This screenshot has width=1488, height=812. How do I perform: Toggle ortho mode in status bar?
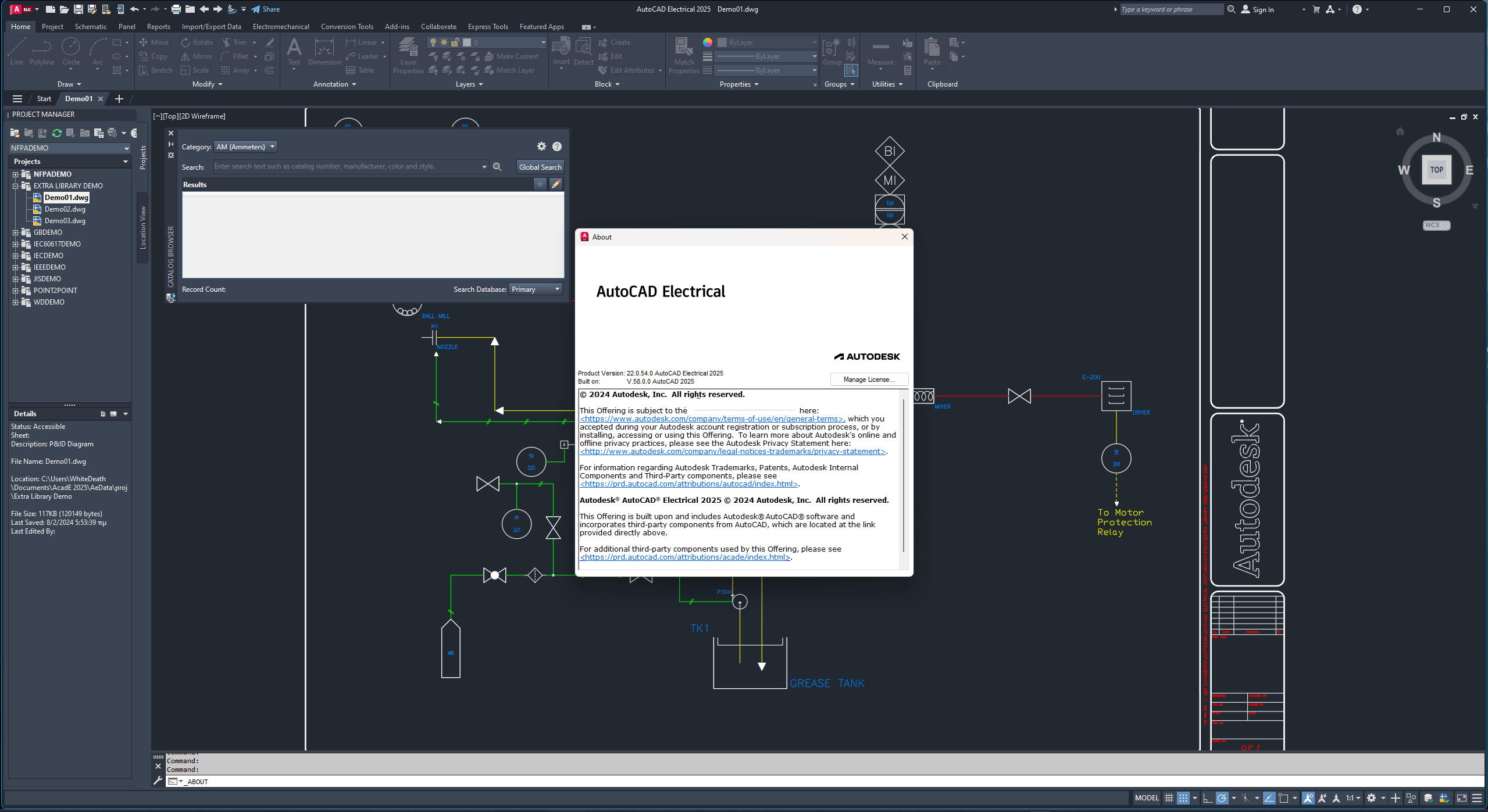point(1207,798)
